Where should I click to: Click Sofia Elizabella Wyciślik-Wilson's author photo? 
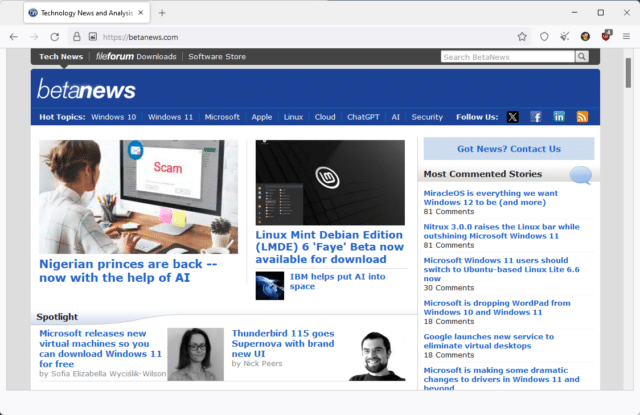pyautogui.click(x=196, y=354)
